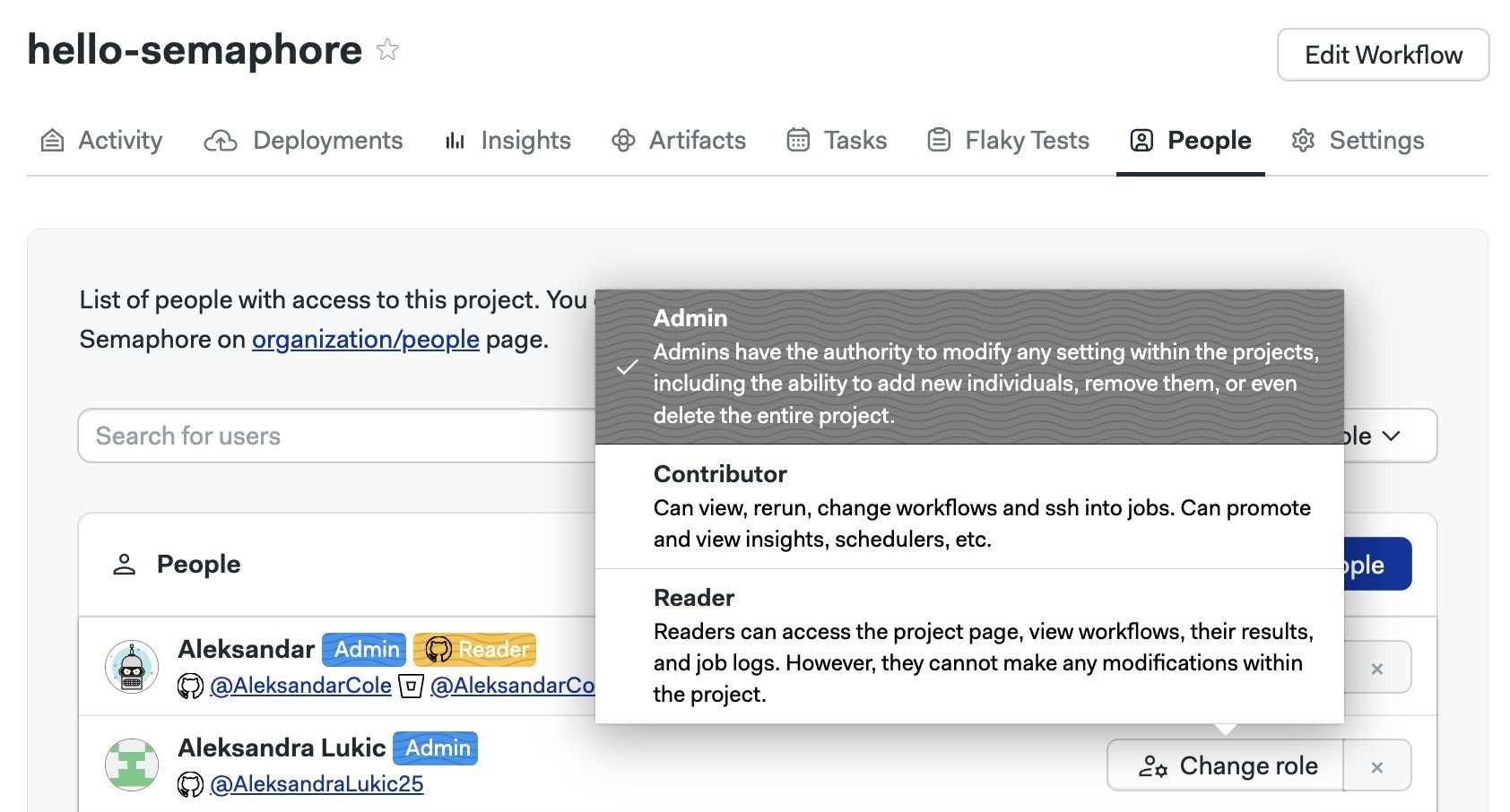Expand the role filter dropdown chevron
Screen dimensions: 1510x812
[x=1391, y=436]
